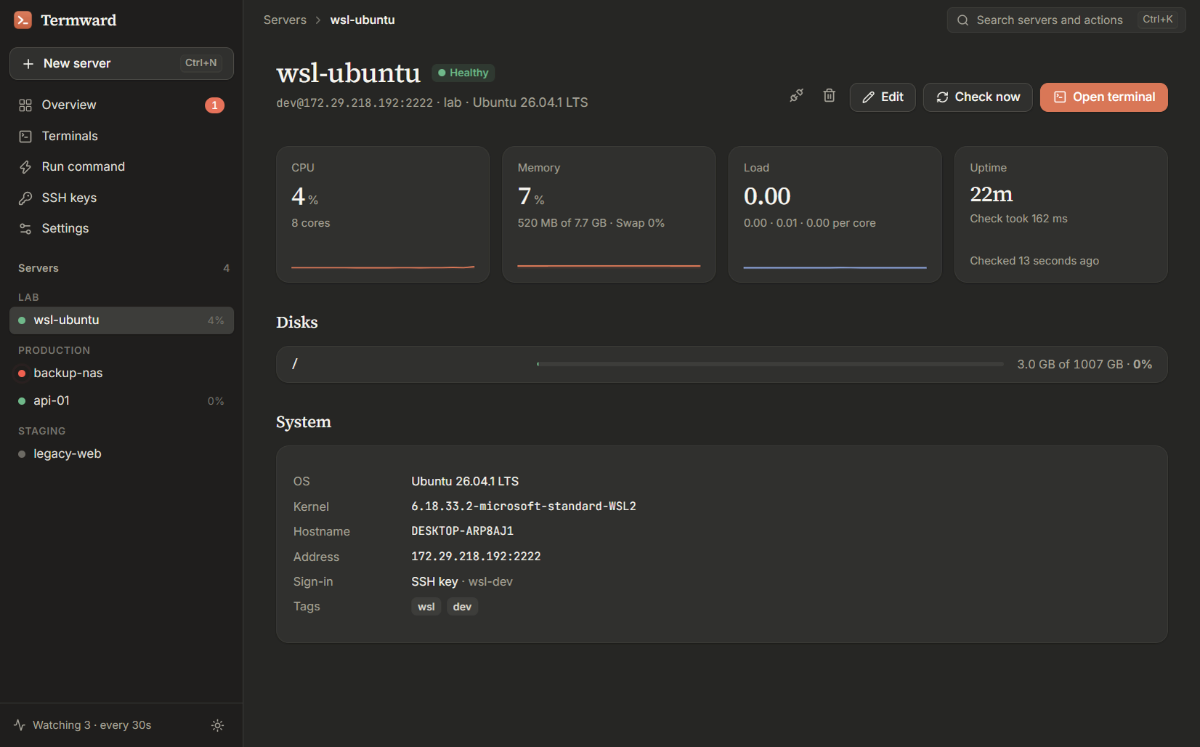Click the PRODUCTION group header
Viewport: 1200px width, 747px height.
pyautogui.click(x=54, y=351)
